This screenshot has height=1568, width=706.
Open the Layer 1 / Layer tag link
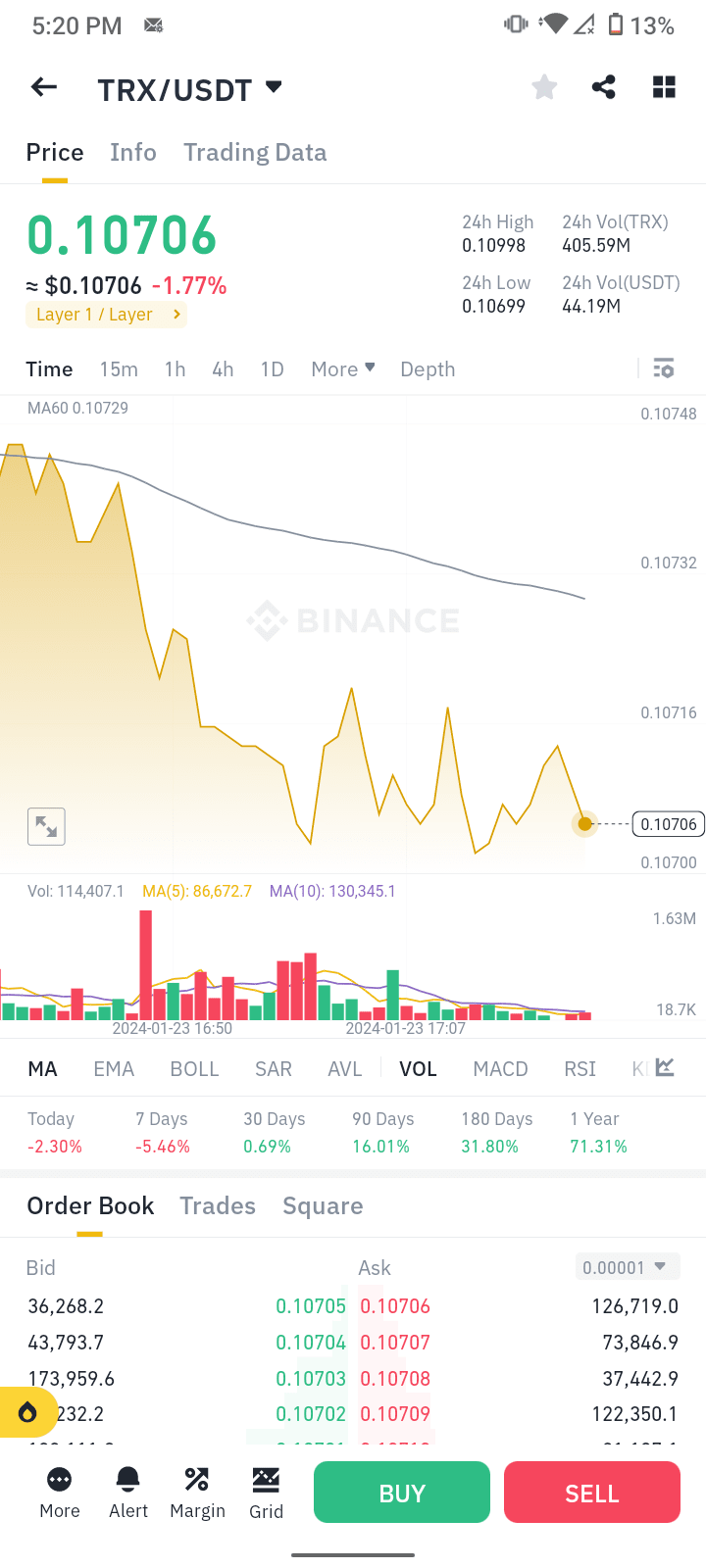point(106,315)
